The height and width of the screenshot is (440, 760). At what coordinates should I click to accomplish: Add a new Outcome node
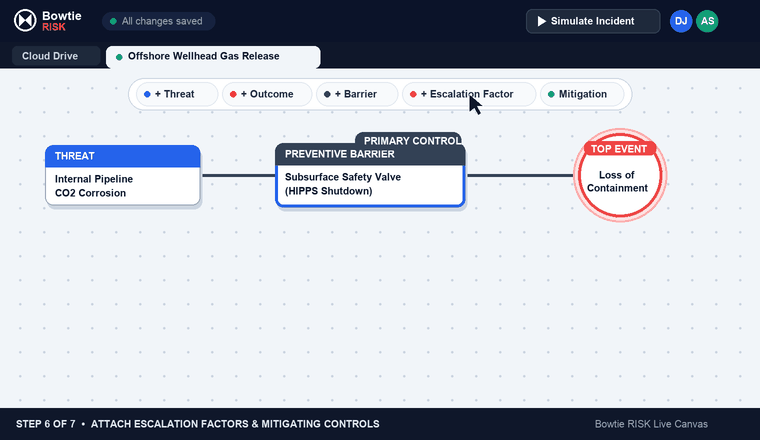267,94
